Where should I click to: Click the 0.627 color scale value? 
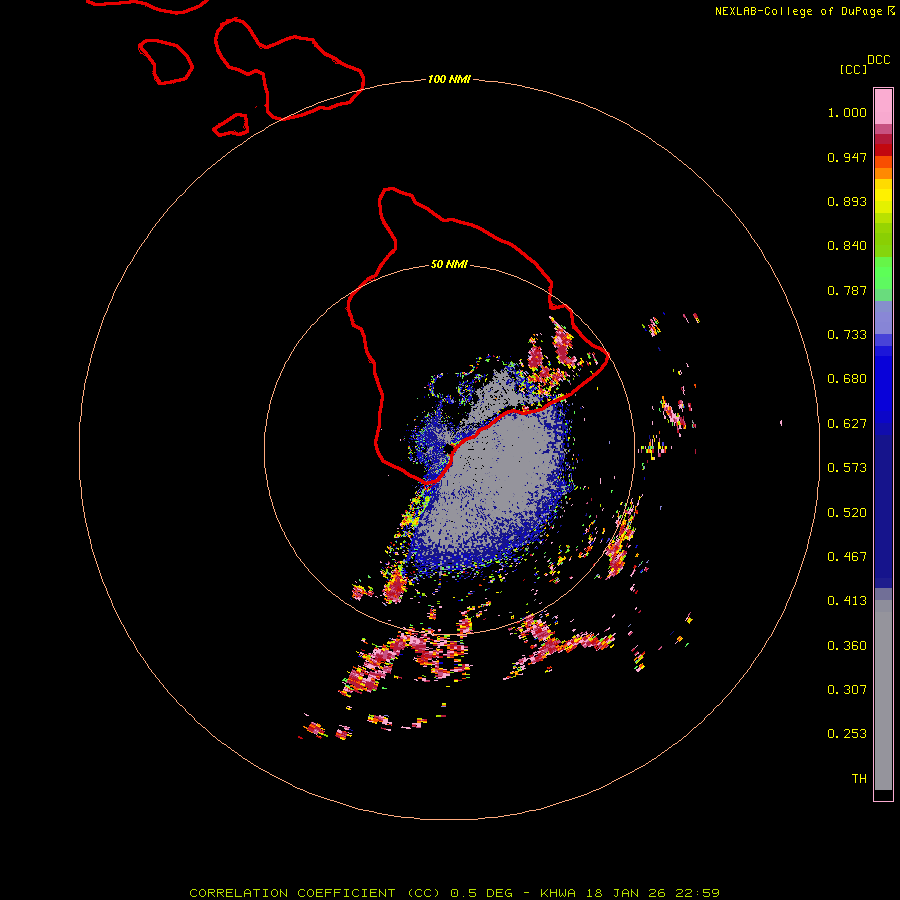coord(847,424)
